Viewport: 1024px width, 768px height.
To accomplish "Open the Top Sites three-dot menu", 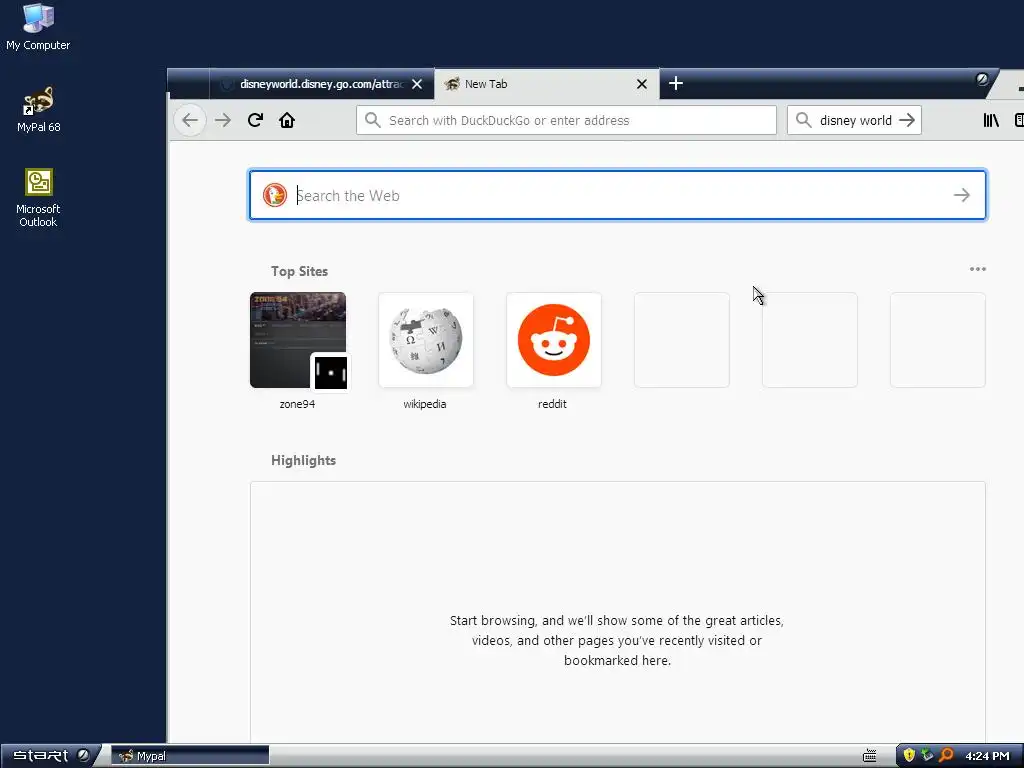I will (x=978, y=269).
